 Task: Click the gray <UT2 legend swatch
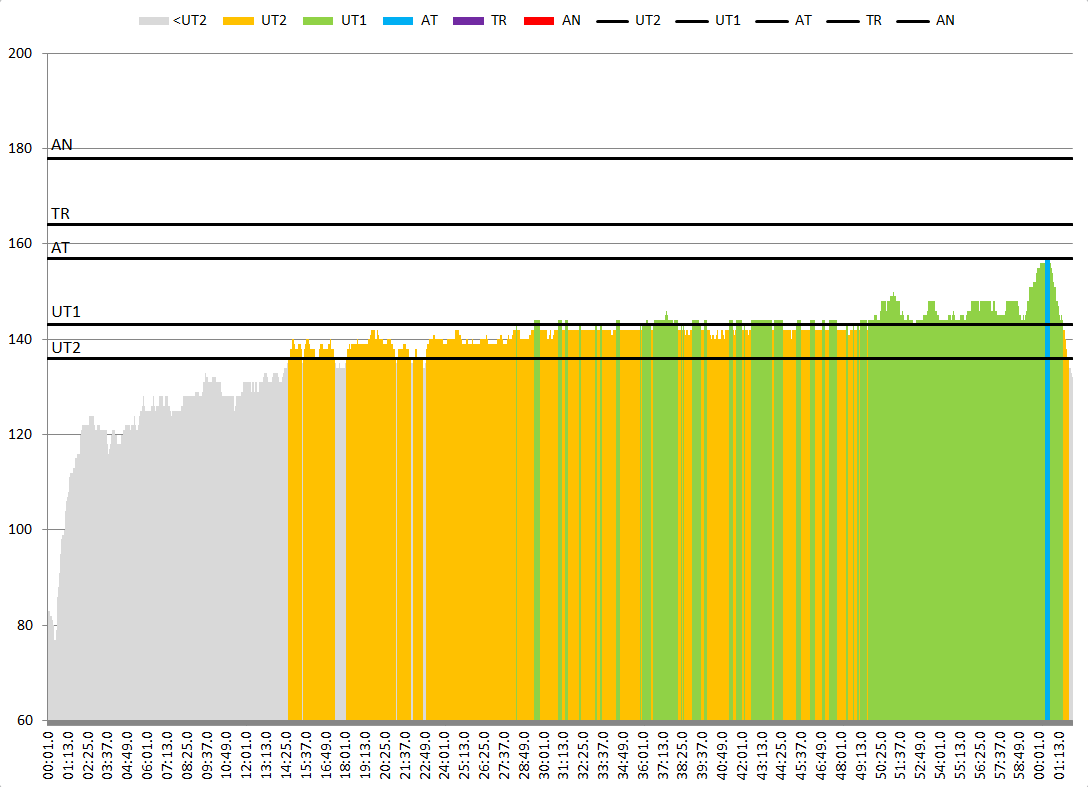154,20
